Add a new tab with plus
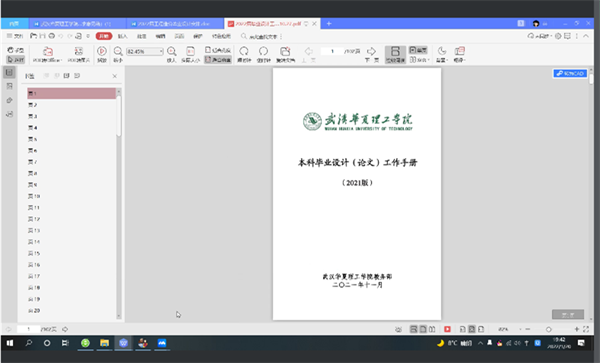Viewport: 600px width, 363px height. pos(329,24)
